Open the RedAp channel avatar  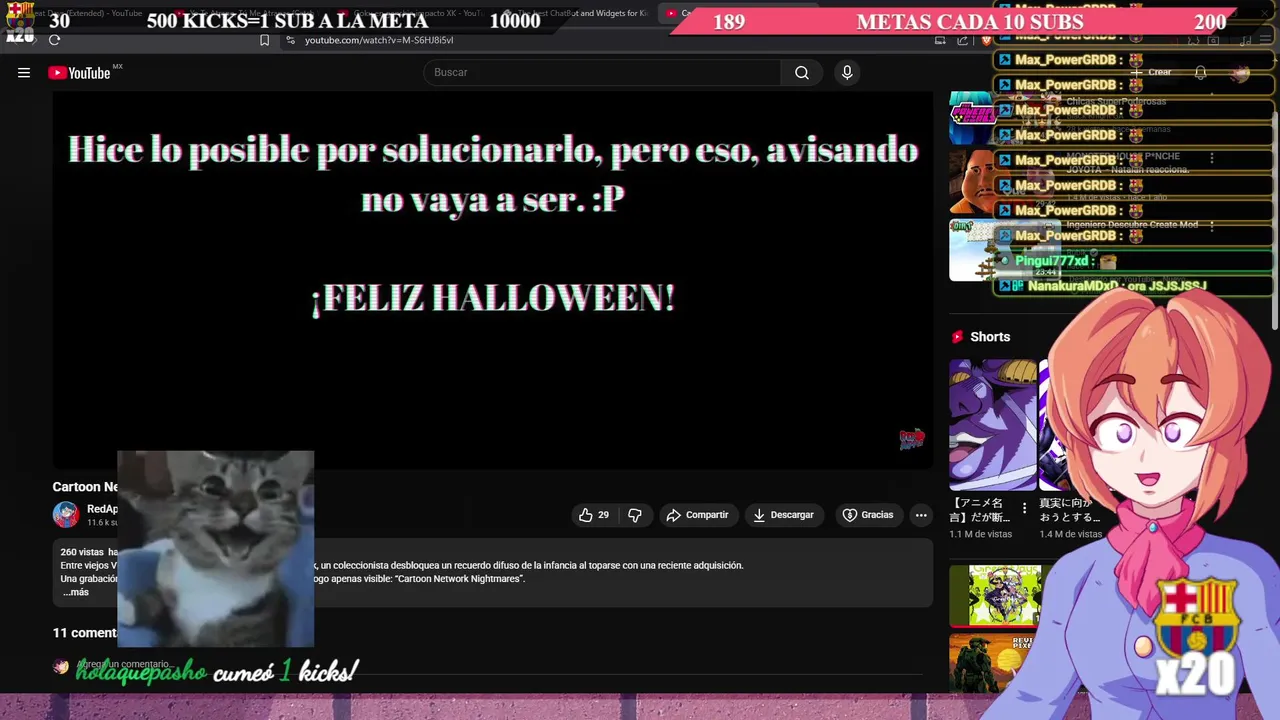66,515
